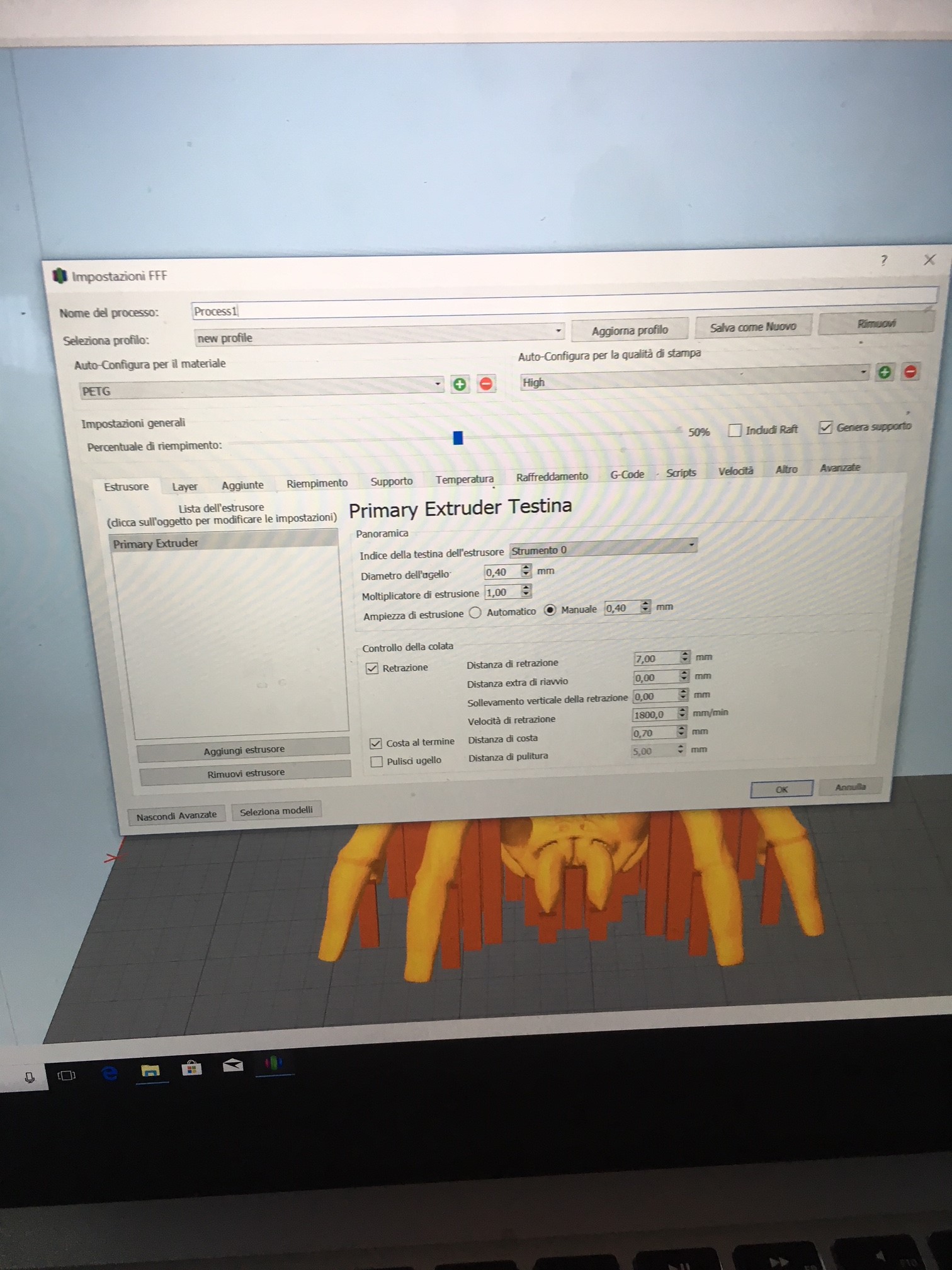This screenshot has width=952, height=1270.
Task: Adjust Distanza di costa spinner arrows
Action: click(x=681, y=731)
